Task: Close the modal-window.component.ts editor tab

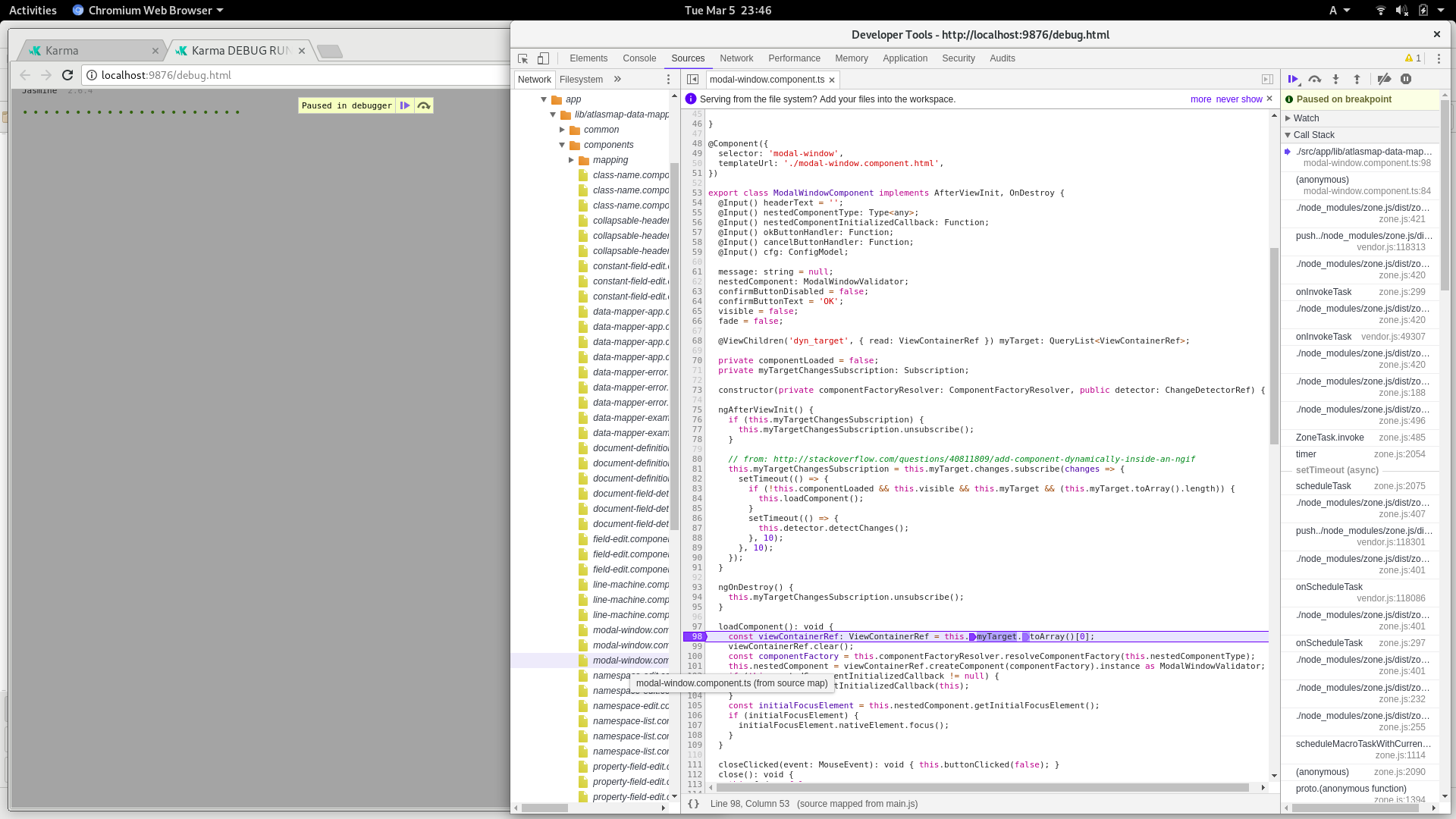Action: pos(832,80)
